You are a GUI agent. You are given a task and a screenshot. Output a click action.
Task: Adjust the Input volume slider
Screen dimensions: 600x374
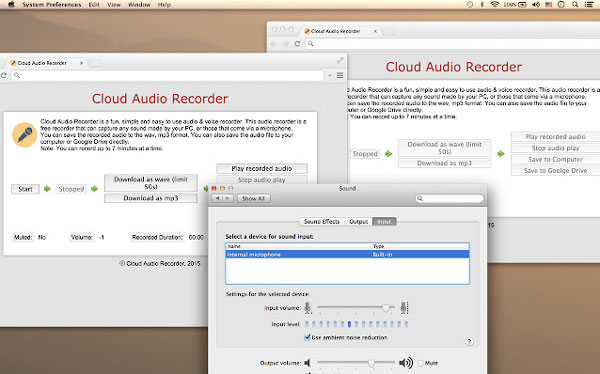tap(386, 307)
